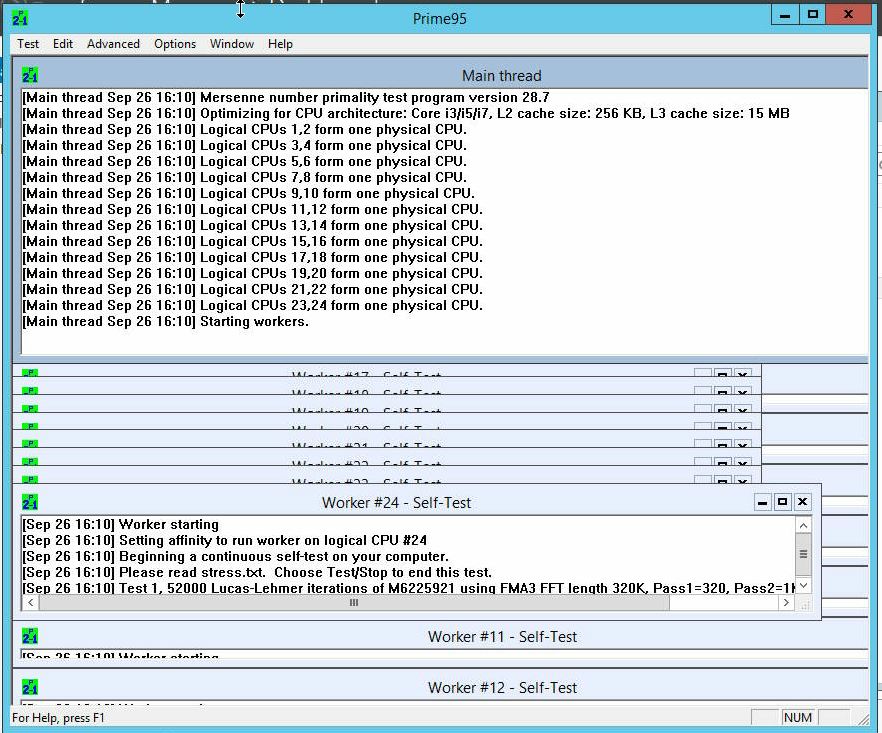Viewport: 882px width, 733px height.
Task: Click the Worker #24 scroll-down arrow
Action: [x=803, y=586]
